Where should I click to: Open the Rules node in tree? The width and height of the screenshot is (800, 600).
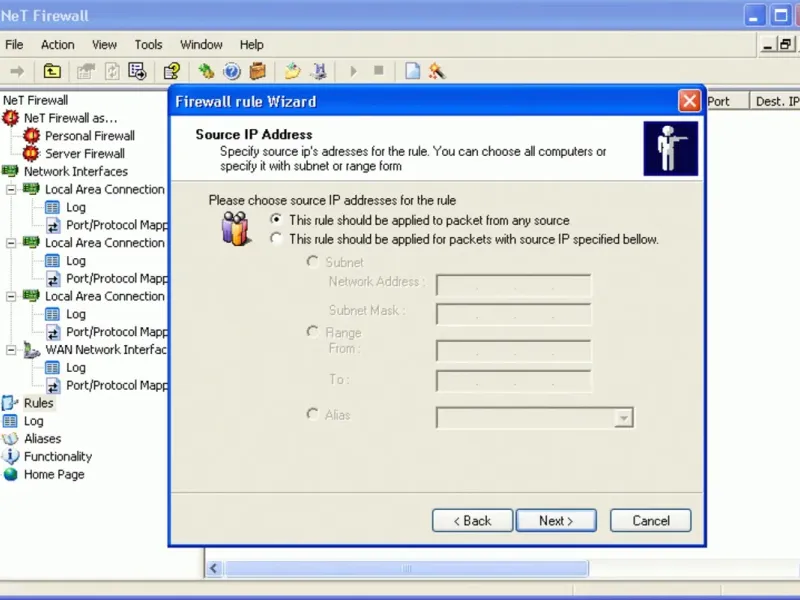pos(38,403)
